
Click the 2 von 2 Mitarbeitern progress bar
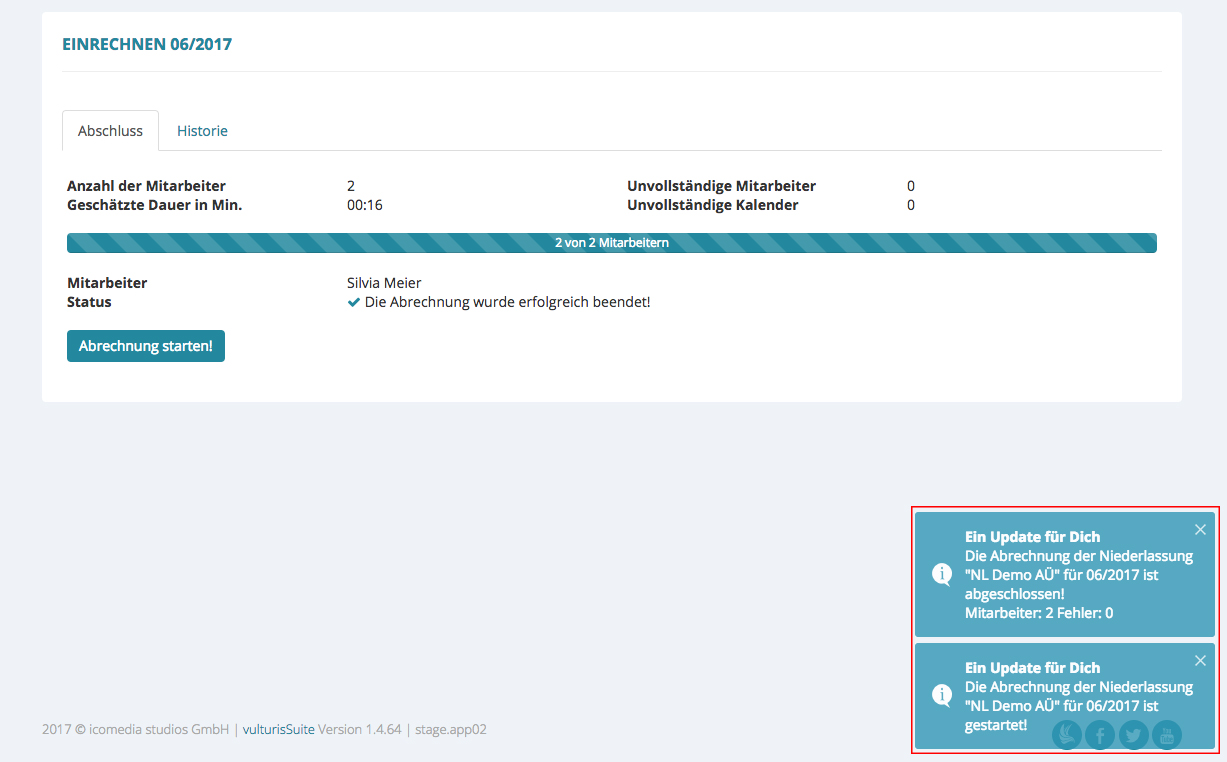tap(611, 243)
